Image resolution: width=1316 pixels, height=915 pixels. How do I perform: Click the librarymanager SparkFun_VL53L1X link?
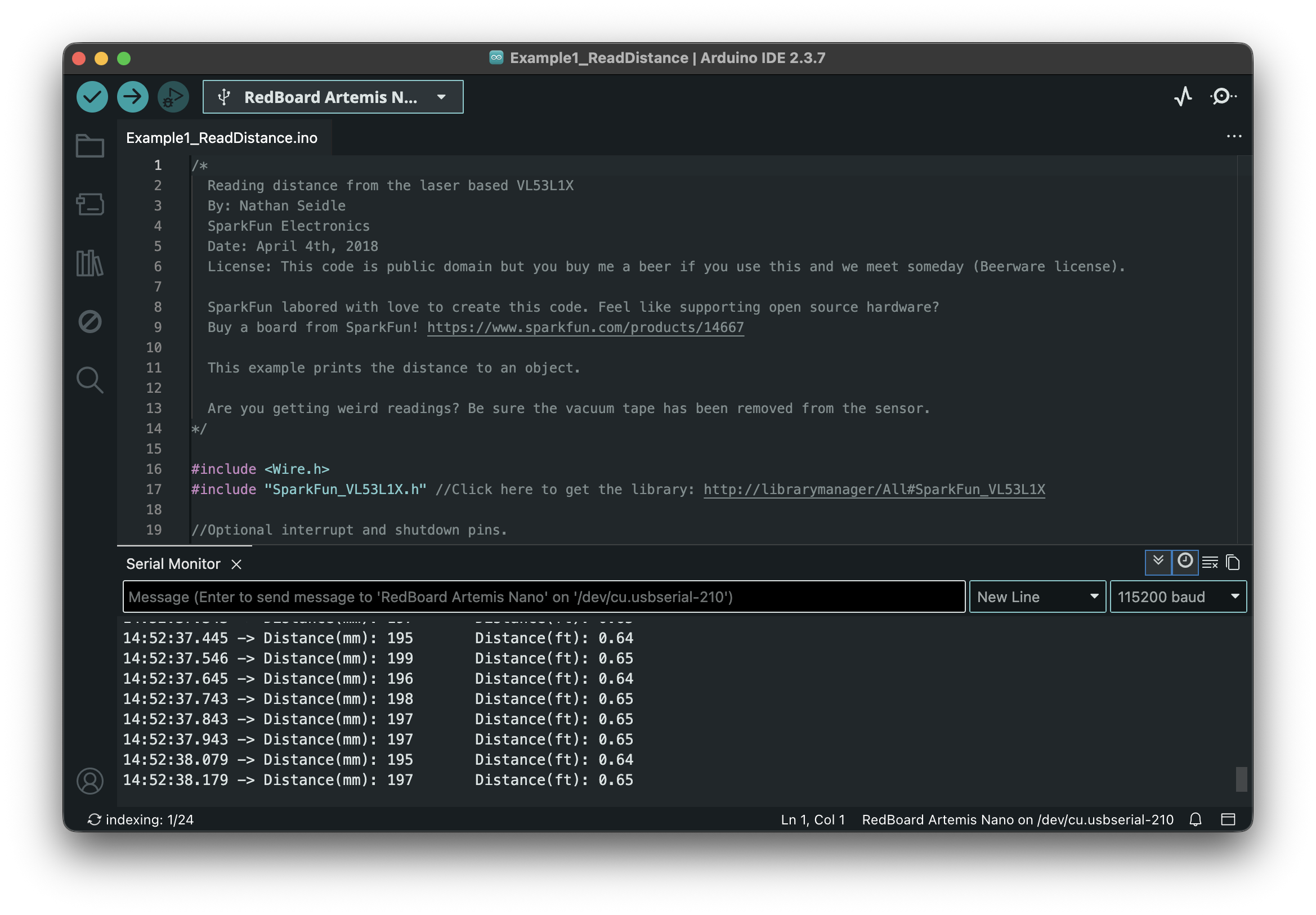tap(874, 490)
